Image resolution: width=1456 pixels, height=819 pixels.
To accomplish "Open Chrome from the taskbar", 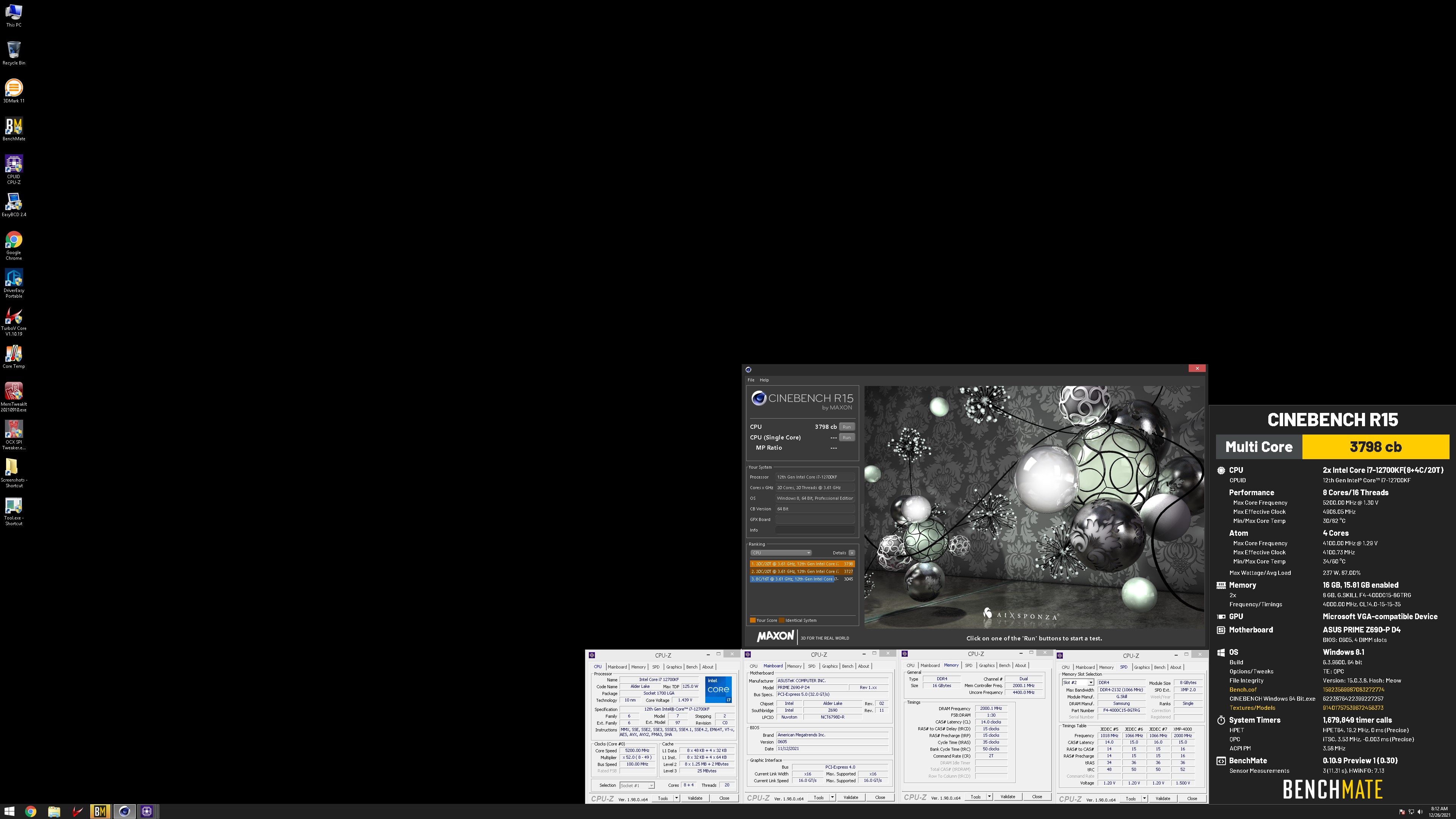I will click(x=30, y=811).
